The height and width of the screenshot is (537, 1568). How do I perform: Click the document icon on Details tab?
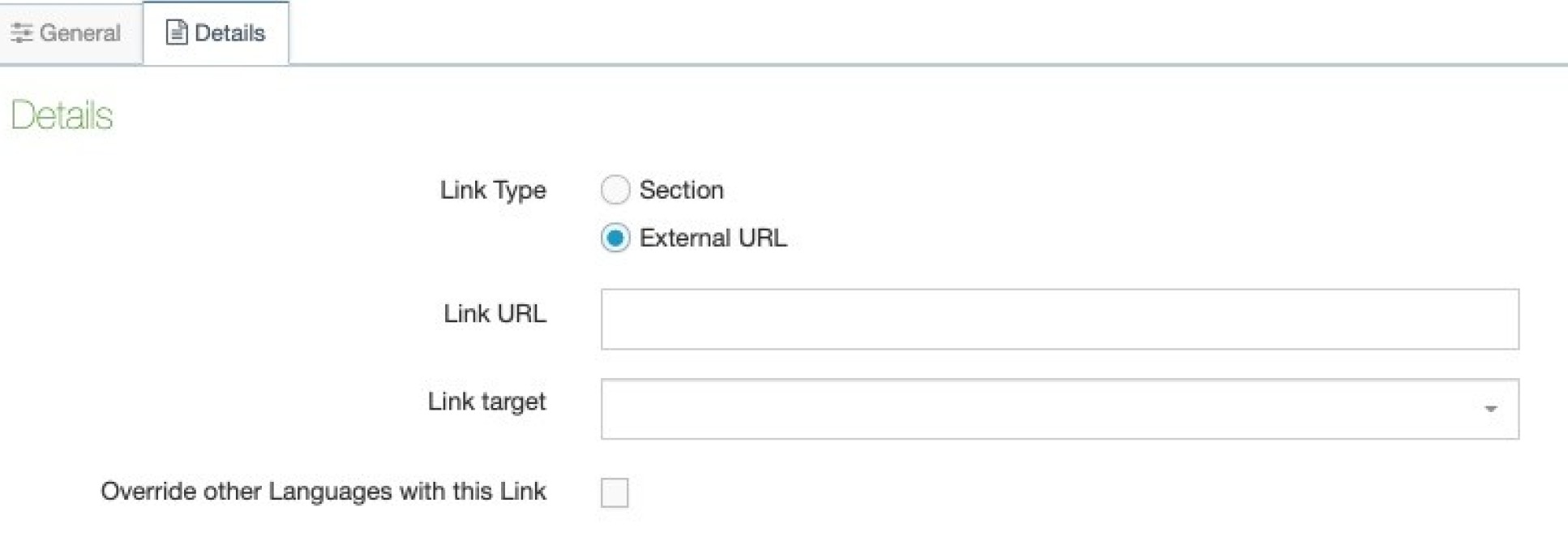176,32
